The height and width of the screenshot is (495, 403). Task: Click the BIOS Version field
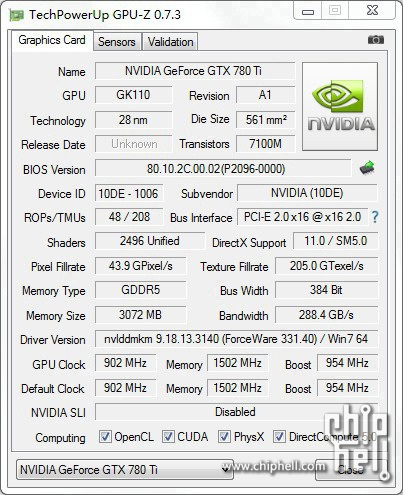(223, 168)
